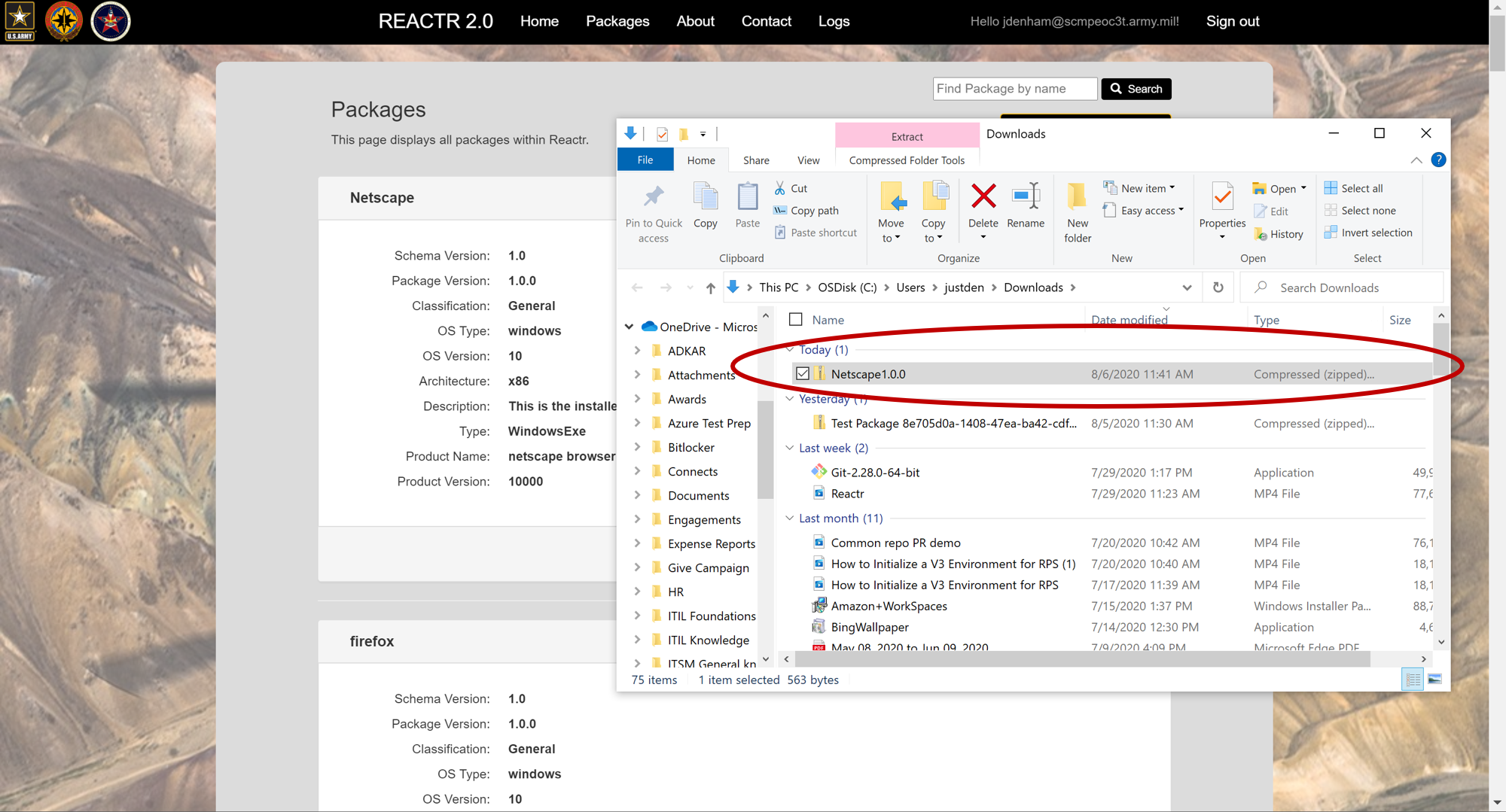
Task: Click Select all in the ribbon
Action: pyautogui.click(x=1354, y=188)
